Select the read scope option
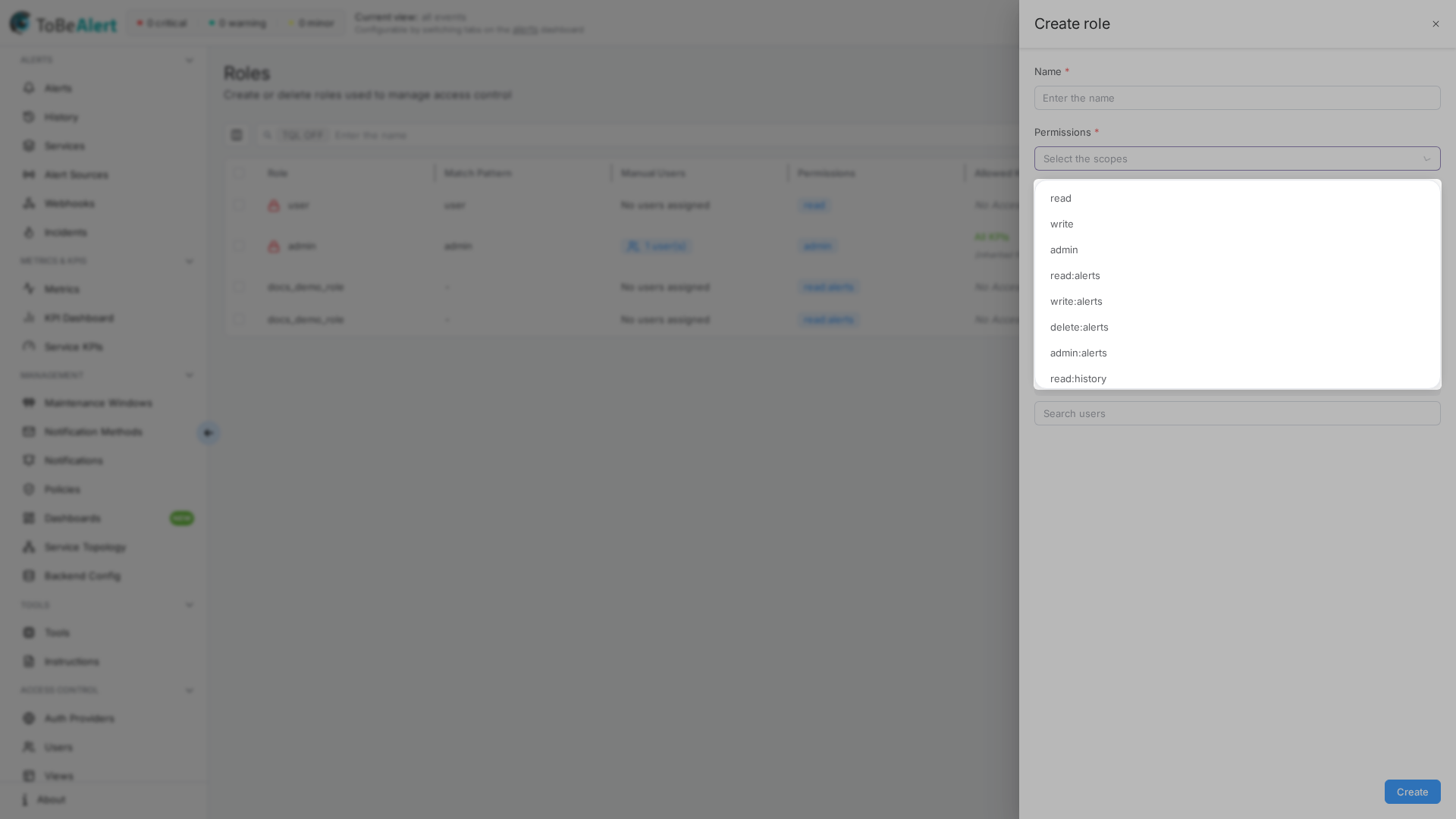1456x819 pixels. (x=1237, y=198)
